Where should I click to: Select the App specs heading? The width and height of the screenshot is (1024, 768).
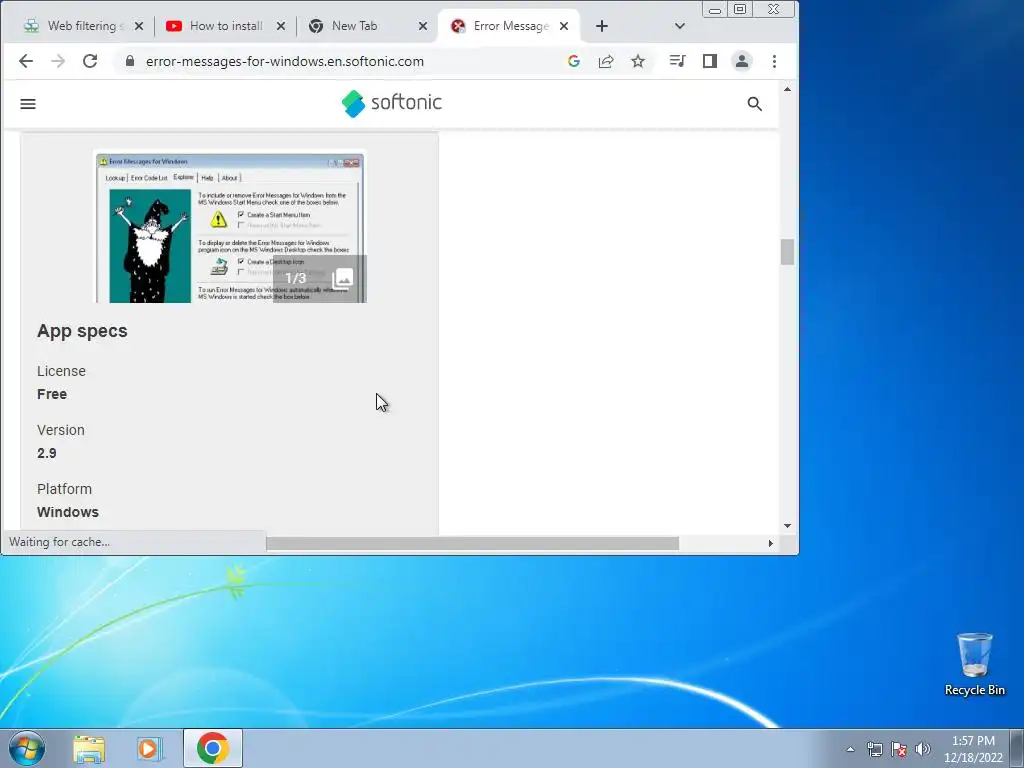[x=82, y=331]
